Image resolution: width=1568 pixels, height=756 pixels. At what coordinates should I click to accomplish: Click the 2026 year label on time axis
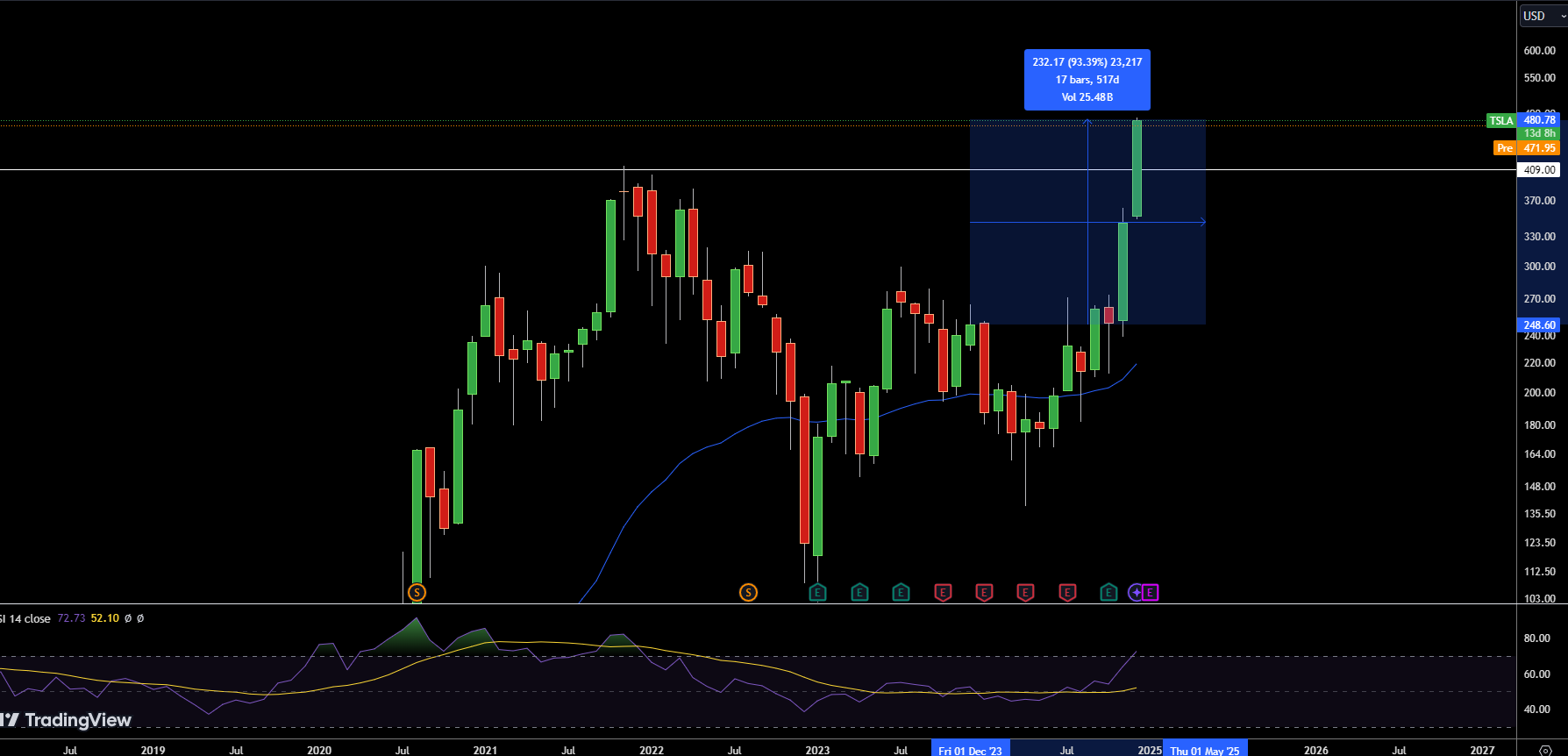point(1315,750)
